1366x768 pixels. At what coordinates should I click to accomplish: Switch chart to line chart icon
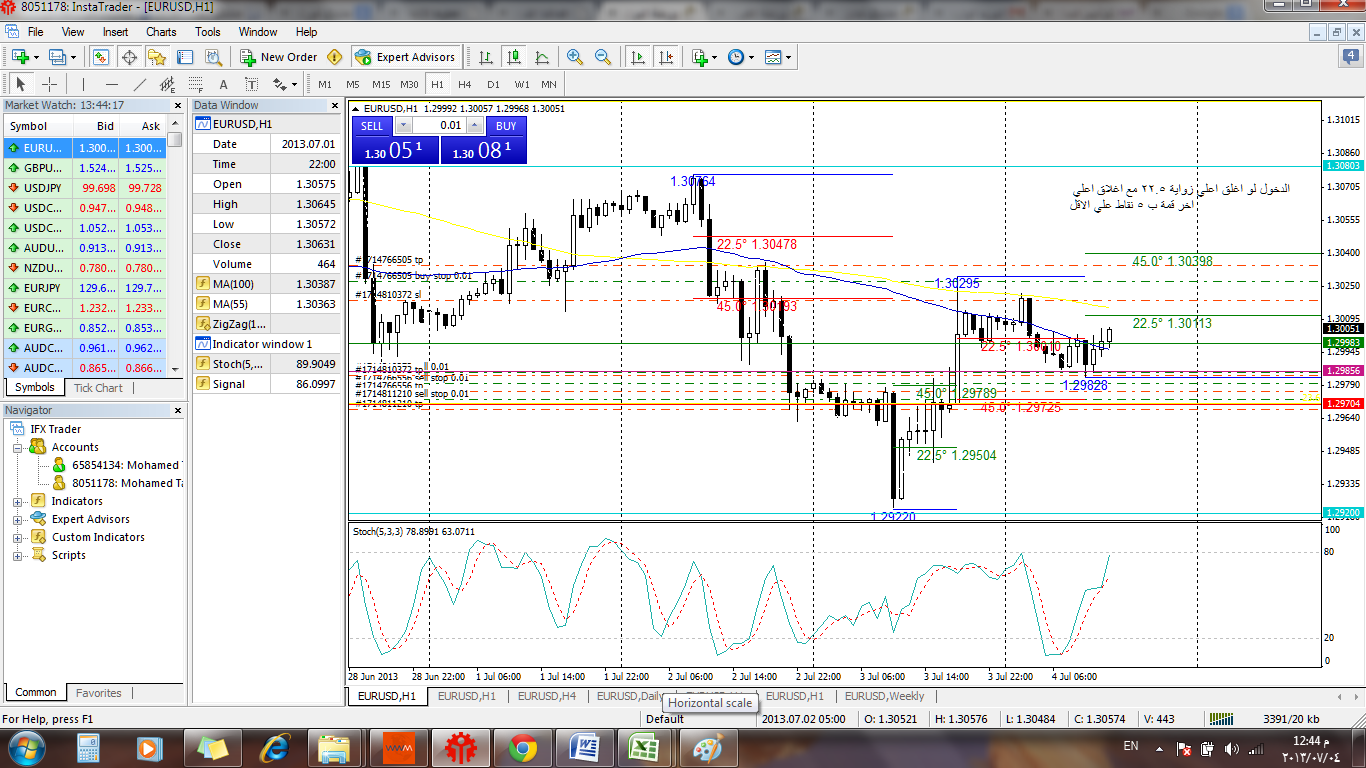coord(541,57)
